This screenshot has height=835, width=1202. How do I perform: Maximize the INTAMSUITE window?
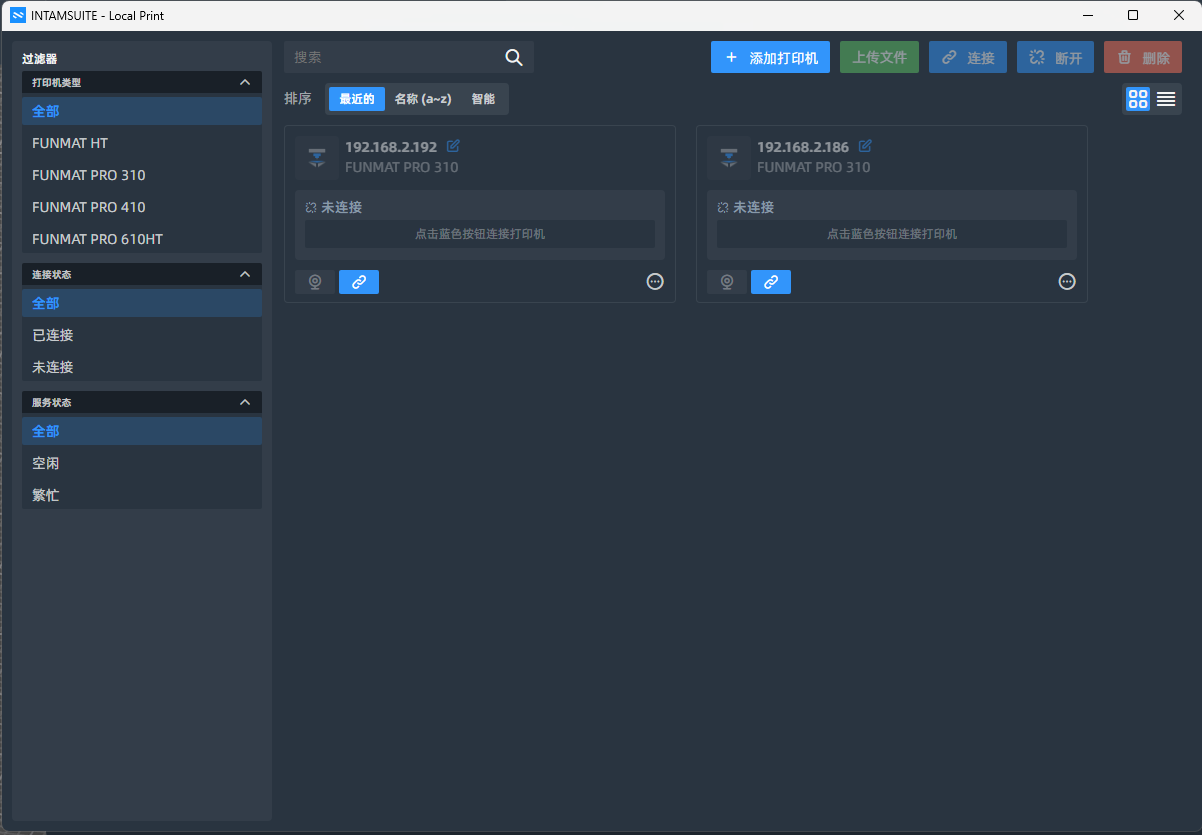click(x=1133, y=15)
